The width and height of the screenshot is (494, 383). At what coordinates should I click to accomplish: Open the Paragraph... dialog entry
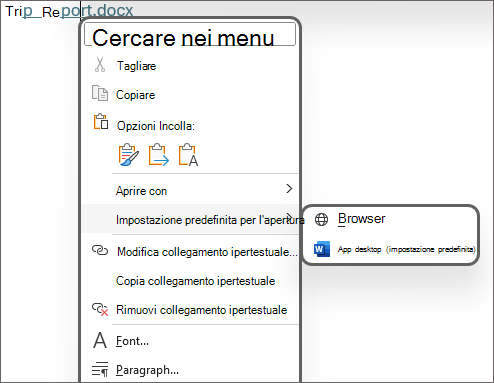(147, 370)
